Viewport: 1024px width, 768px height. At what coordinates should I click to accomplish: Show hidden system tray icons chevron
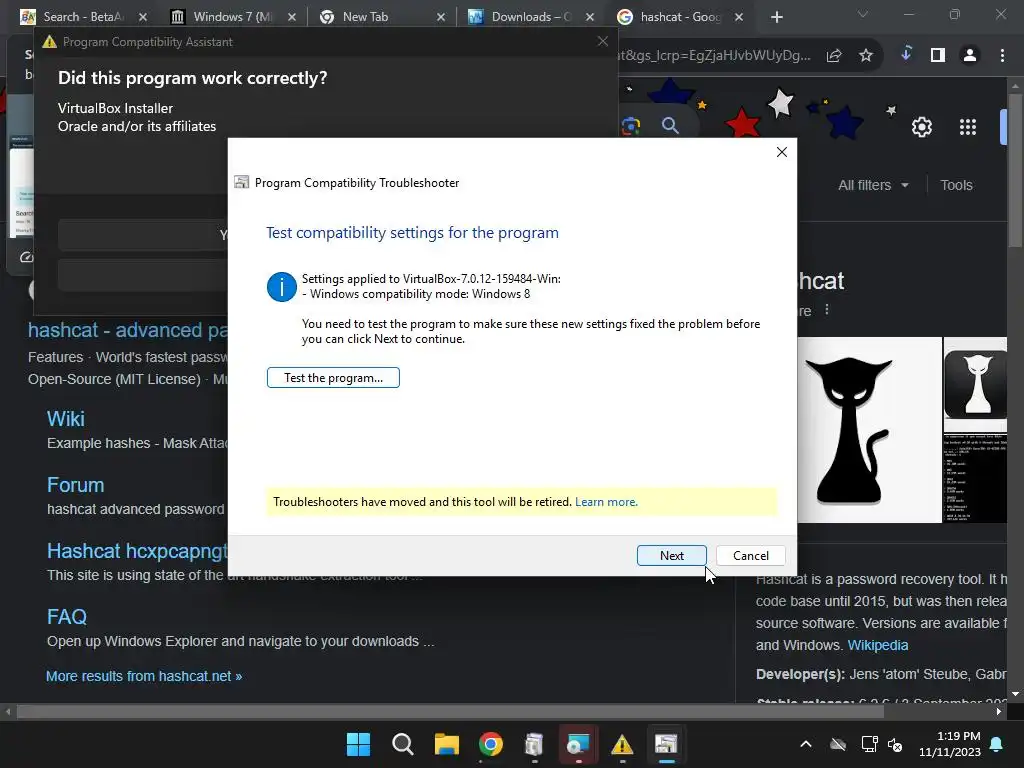click(x=806, y=744)
